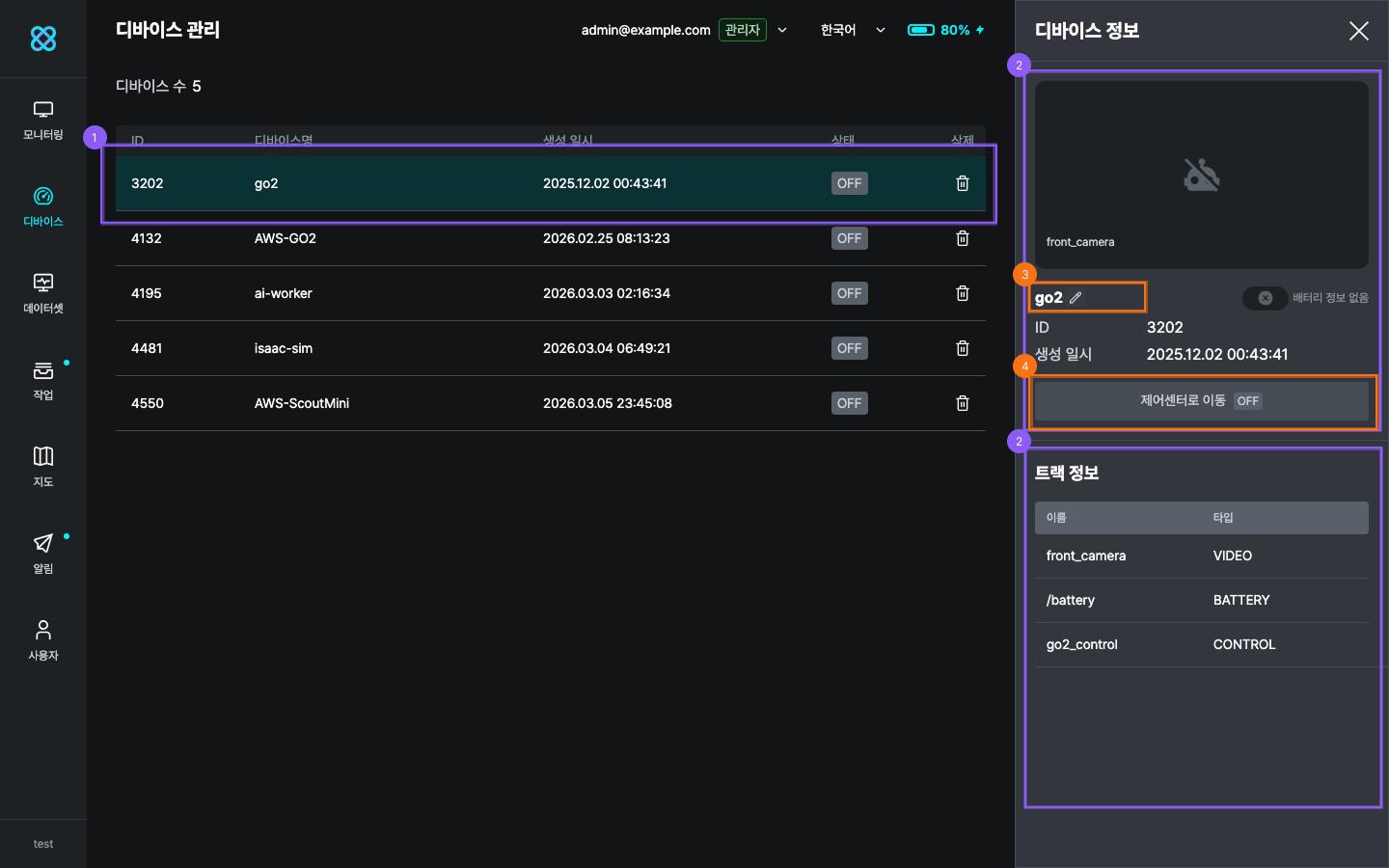Delete the AWS-GO2 device with trash icon
Viewport: 1389px width, 868px height.
pos(962,238)
